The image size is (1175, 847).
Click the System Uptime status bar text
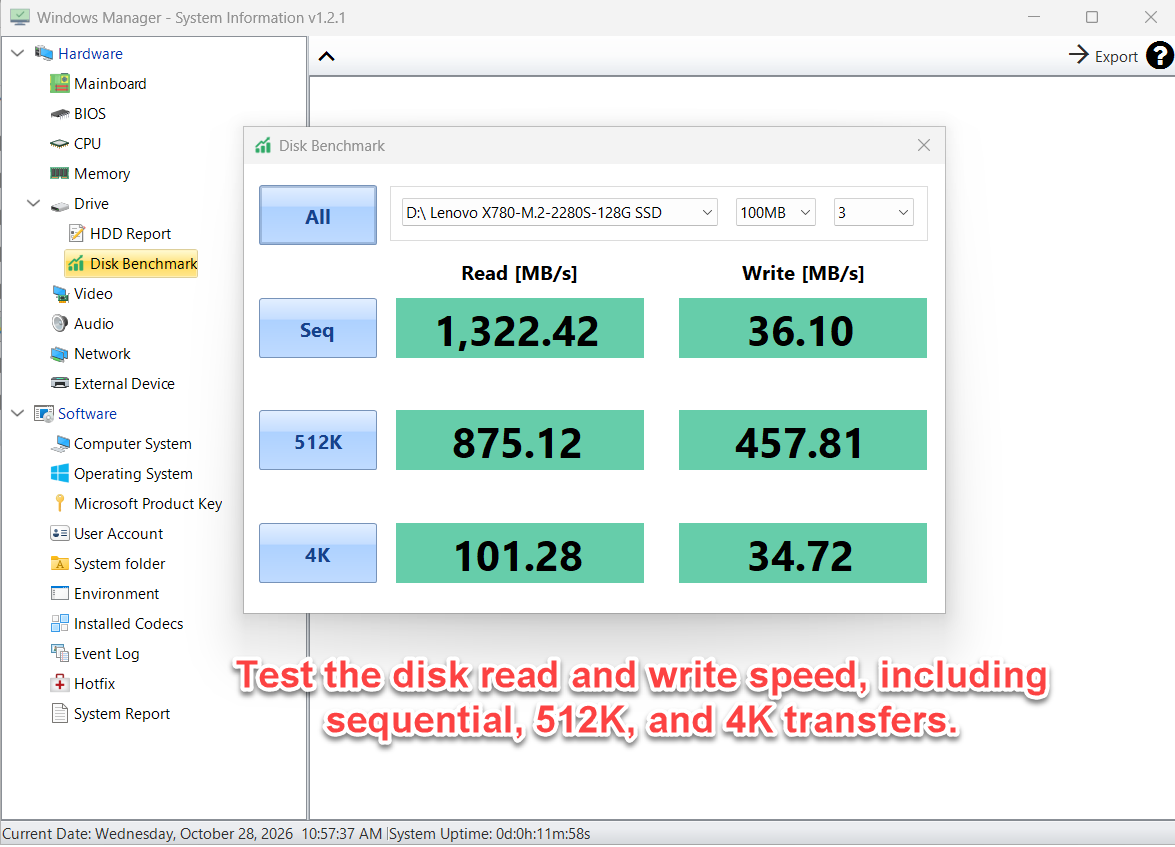click(x=489, y=834)
